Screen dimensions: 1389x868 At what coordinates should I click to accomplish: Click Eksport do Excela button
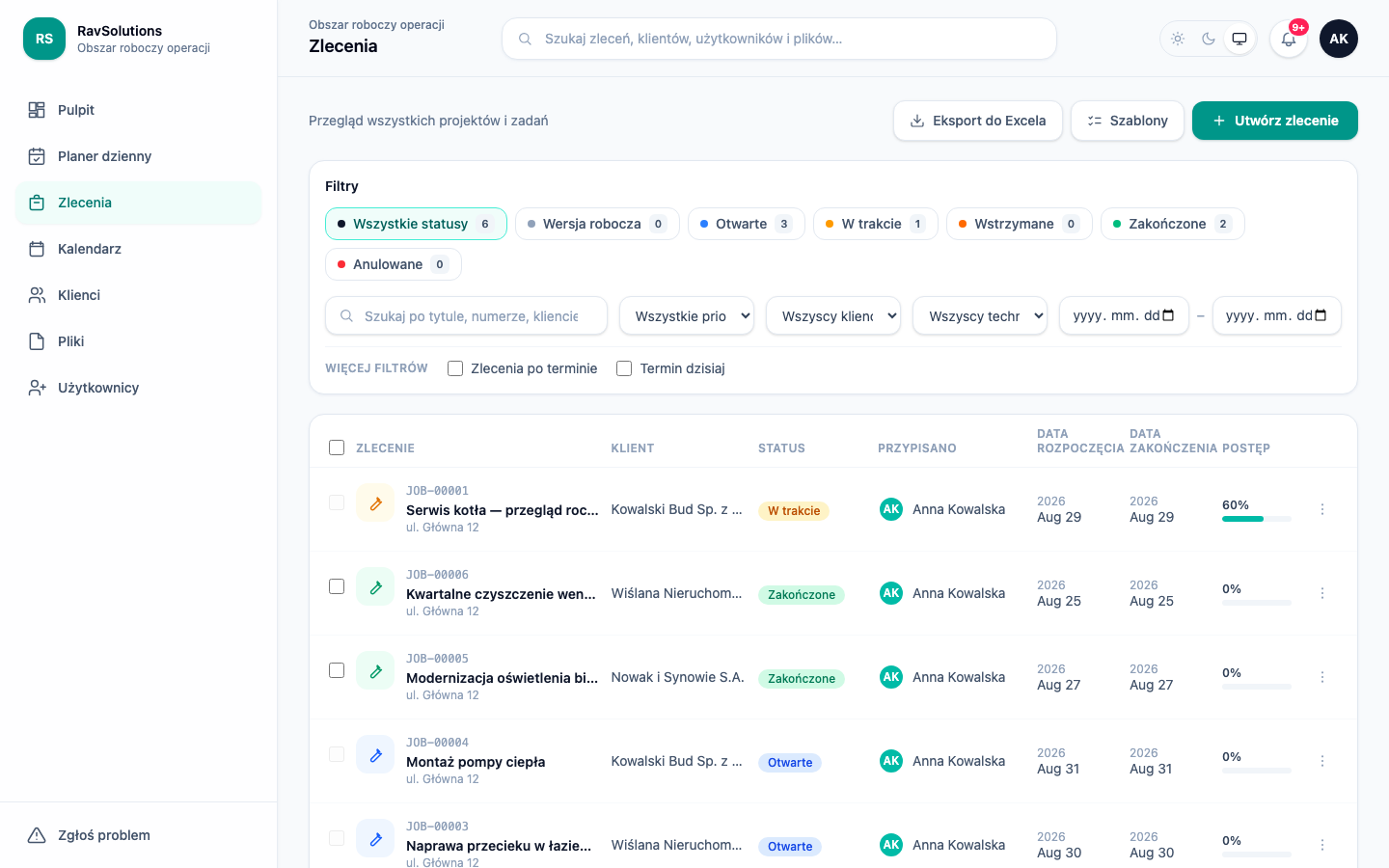click(x=978, y=121)
